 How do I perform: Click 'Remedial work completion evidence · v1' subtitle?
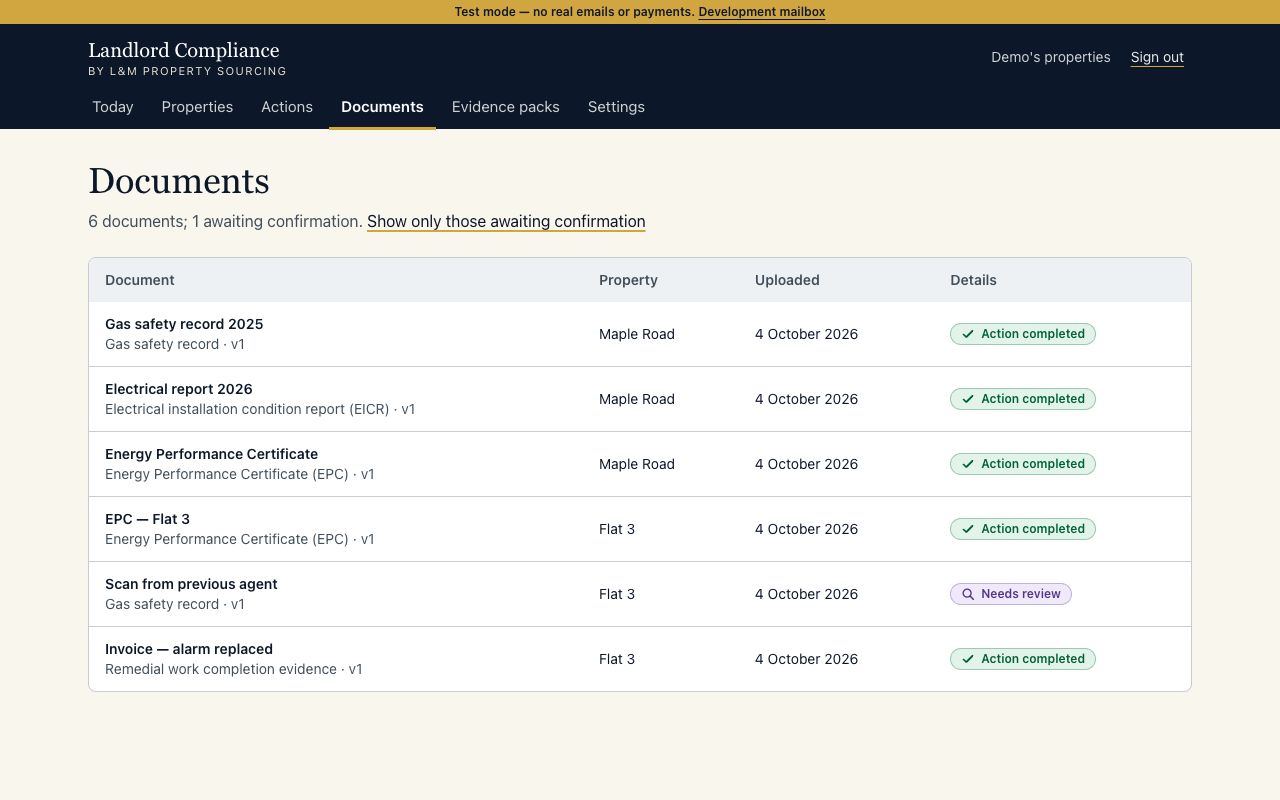(234, 669)
